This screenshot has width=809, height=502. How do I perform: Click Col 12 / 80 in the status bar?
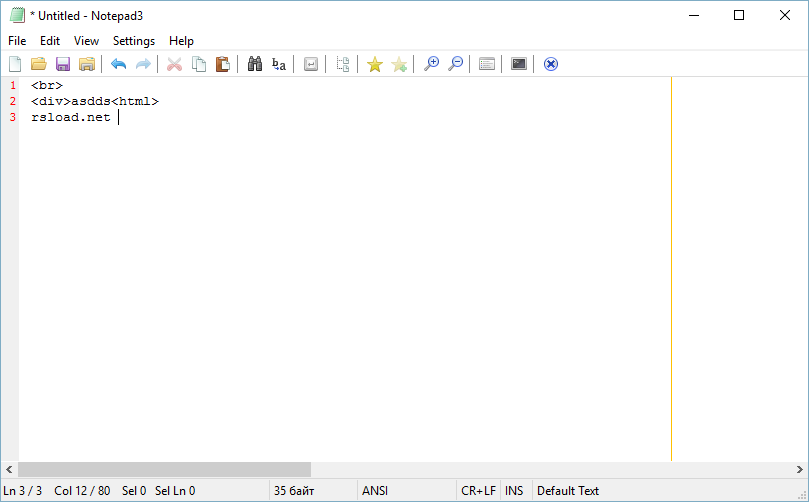coord(82,491)
